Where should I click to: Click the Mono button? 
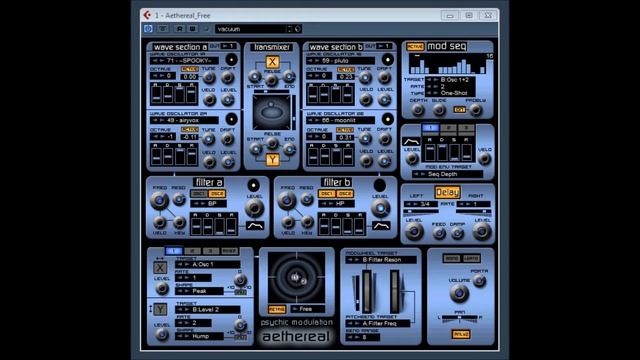pyautogui.click(x=452, y=258)
